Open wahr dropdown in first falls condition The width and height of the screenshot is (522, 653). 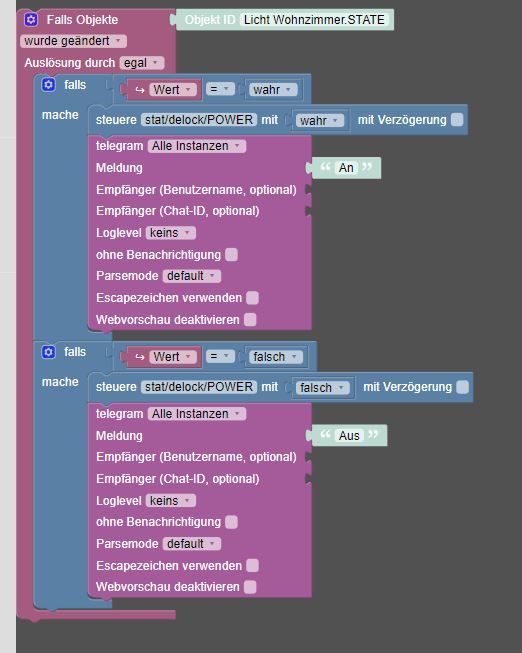[273, 90]
